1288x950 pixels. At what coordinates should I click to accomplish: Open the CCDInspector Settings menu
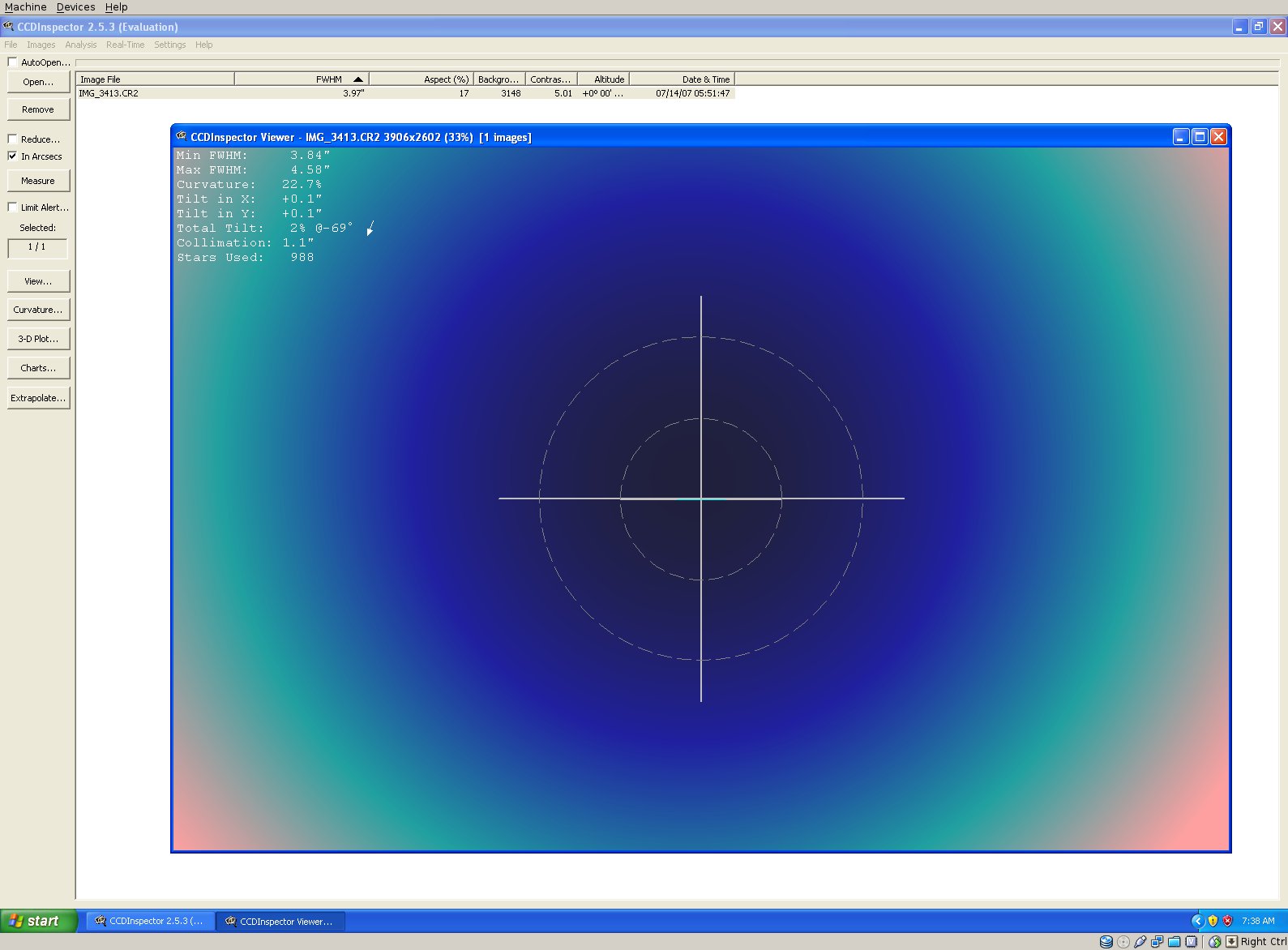[170, 45]
